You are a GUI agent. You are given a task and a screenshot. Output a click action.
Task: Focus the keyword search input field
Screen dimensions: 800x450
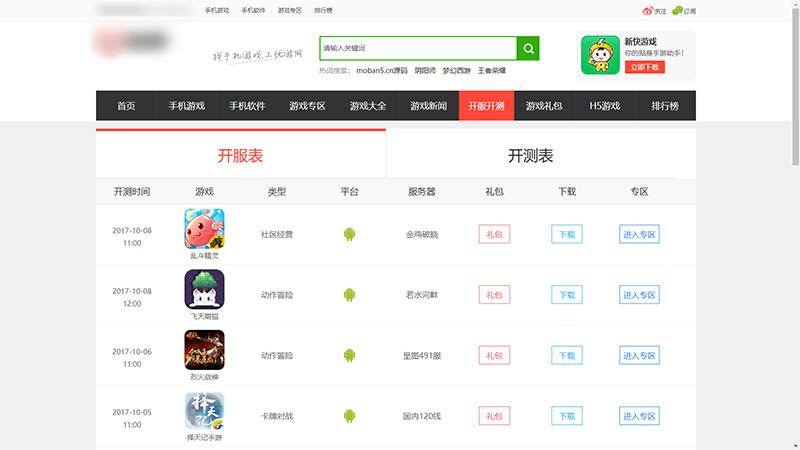pos(418,48)
